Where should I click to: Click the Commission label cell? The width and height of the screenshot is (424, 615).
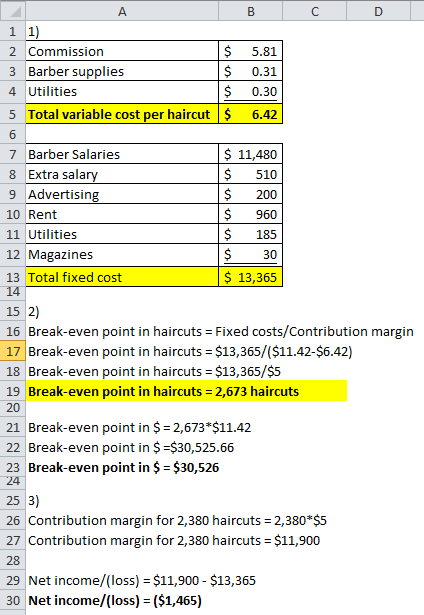[122, 51]
